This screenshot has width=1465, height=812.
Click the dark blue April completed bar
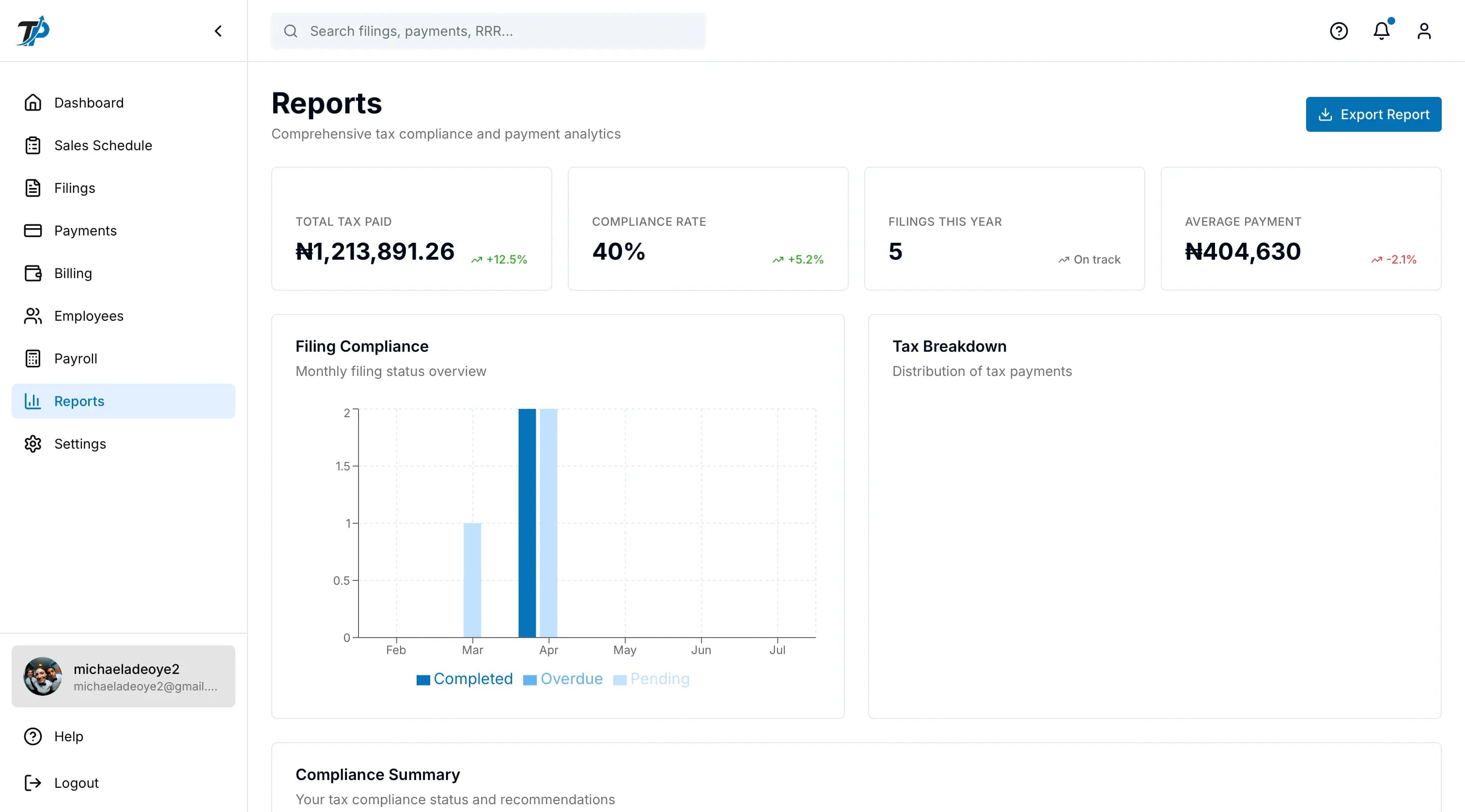click(527, 523)
